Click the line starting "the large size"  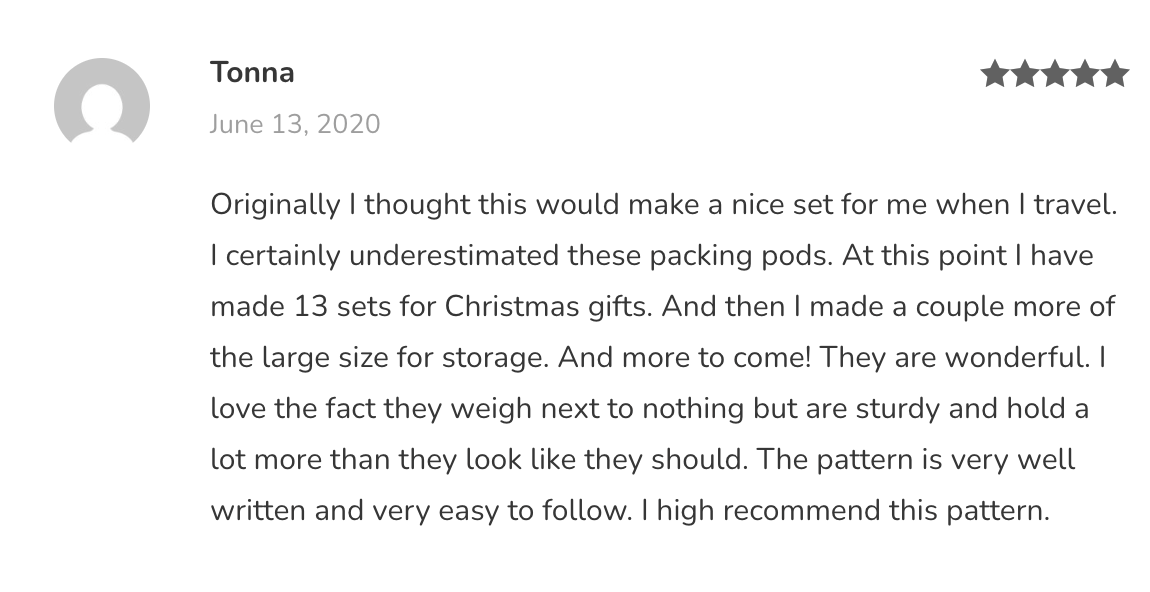(x=658, y=357)
